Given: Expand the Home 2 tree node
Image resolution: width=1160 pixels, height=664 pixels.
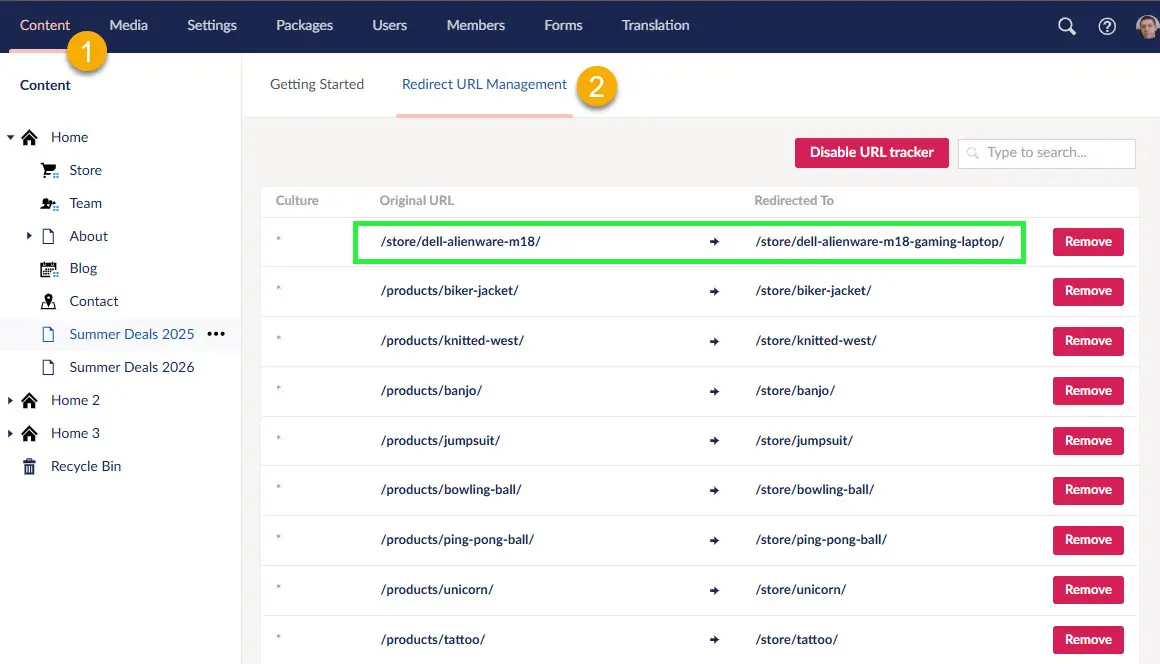Looking at the screenshot, I should coord(10,400).
